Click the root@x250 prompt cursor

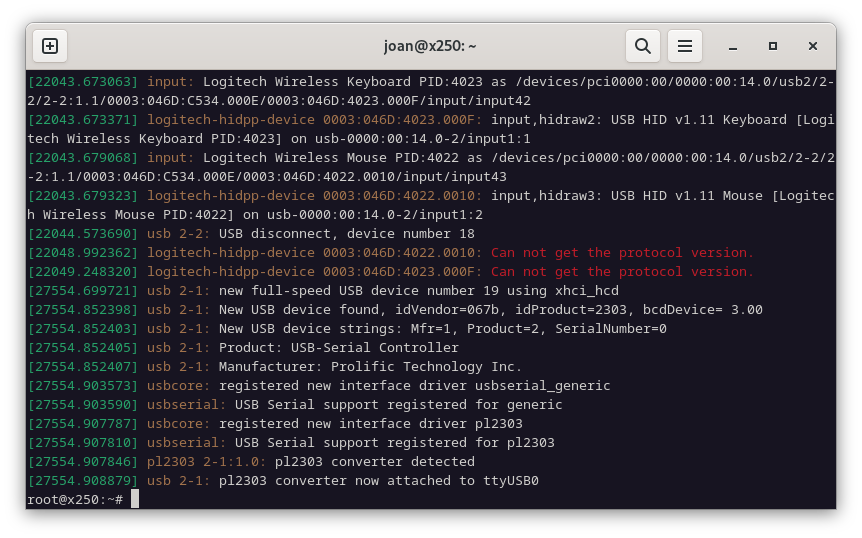coord(135,499)
